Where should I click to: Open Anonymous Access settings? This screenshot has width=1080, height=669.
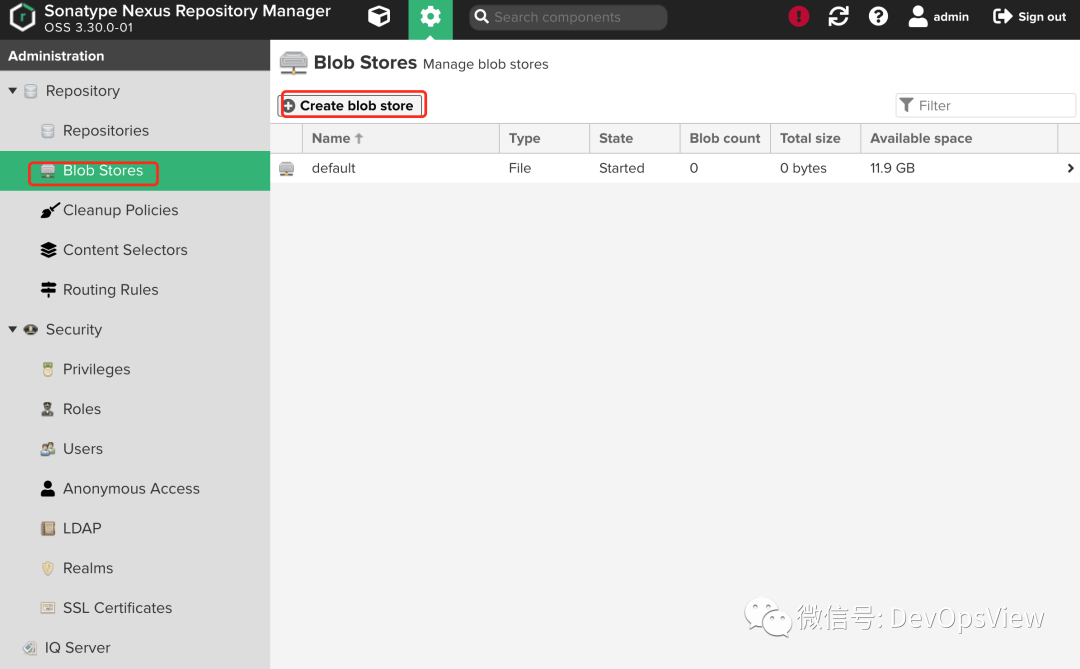(x=132, y=488)
